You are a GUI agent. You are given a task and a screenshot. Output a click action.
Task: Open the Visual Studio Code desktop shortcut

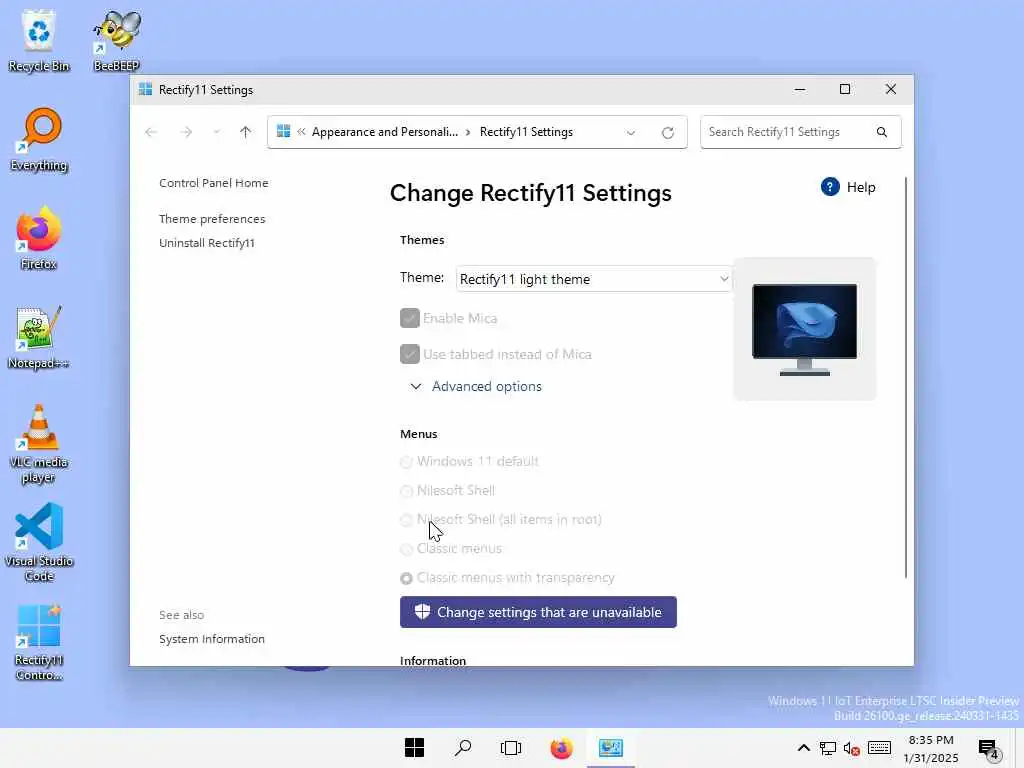point(39,542)
